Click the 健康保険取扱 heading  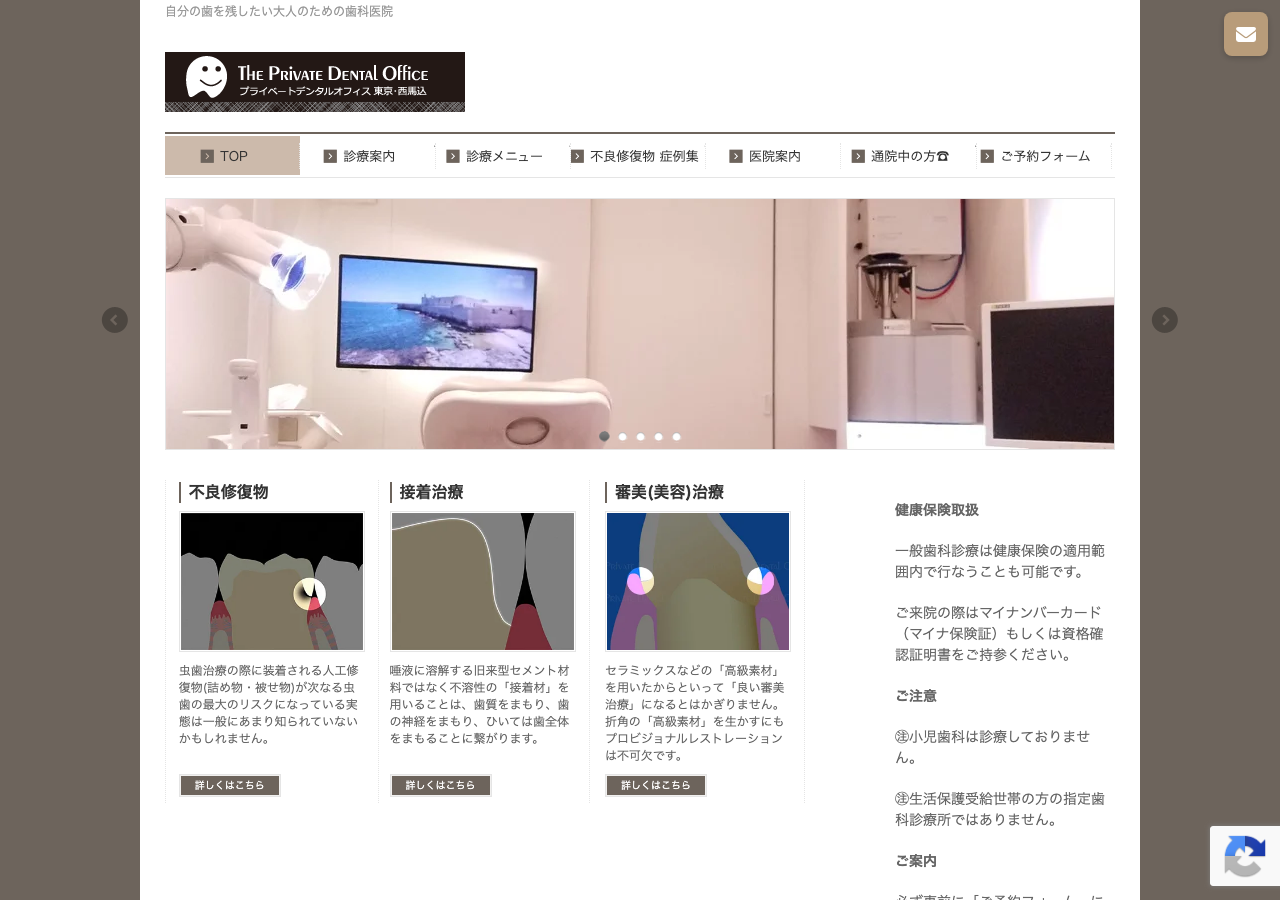click(x=937, y=510)
